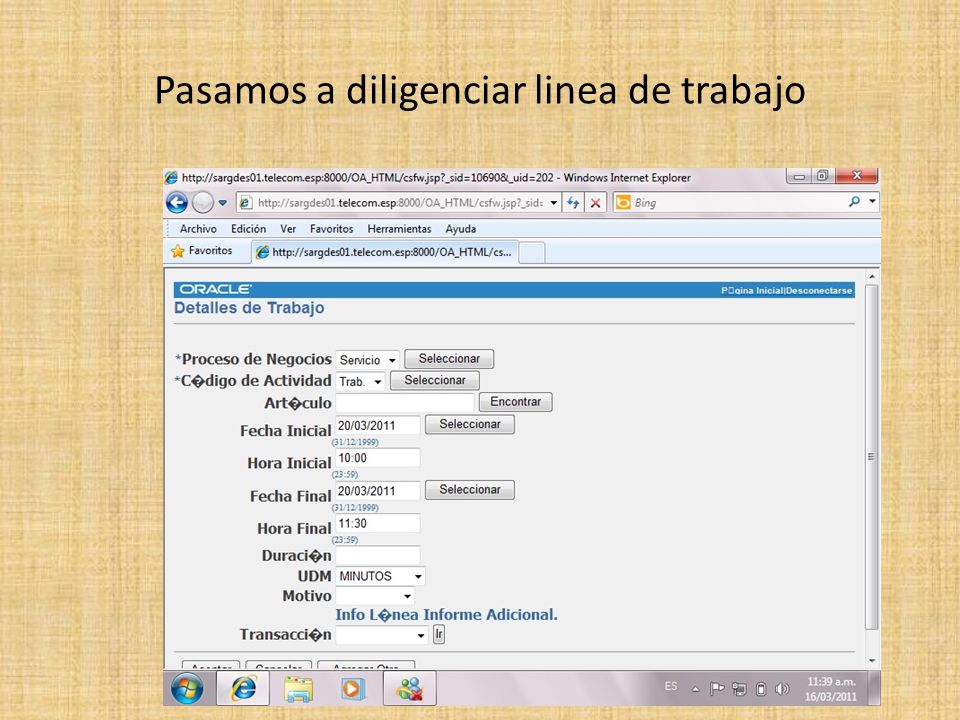
Task: Click Seleccionar beside Fecha Final
Action: click(470, 490)
